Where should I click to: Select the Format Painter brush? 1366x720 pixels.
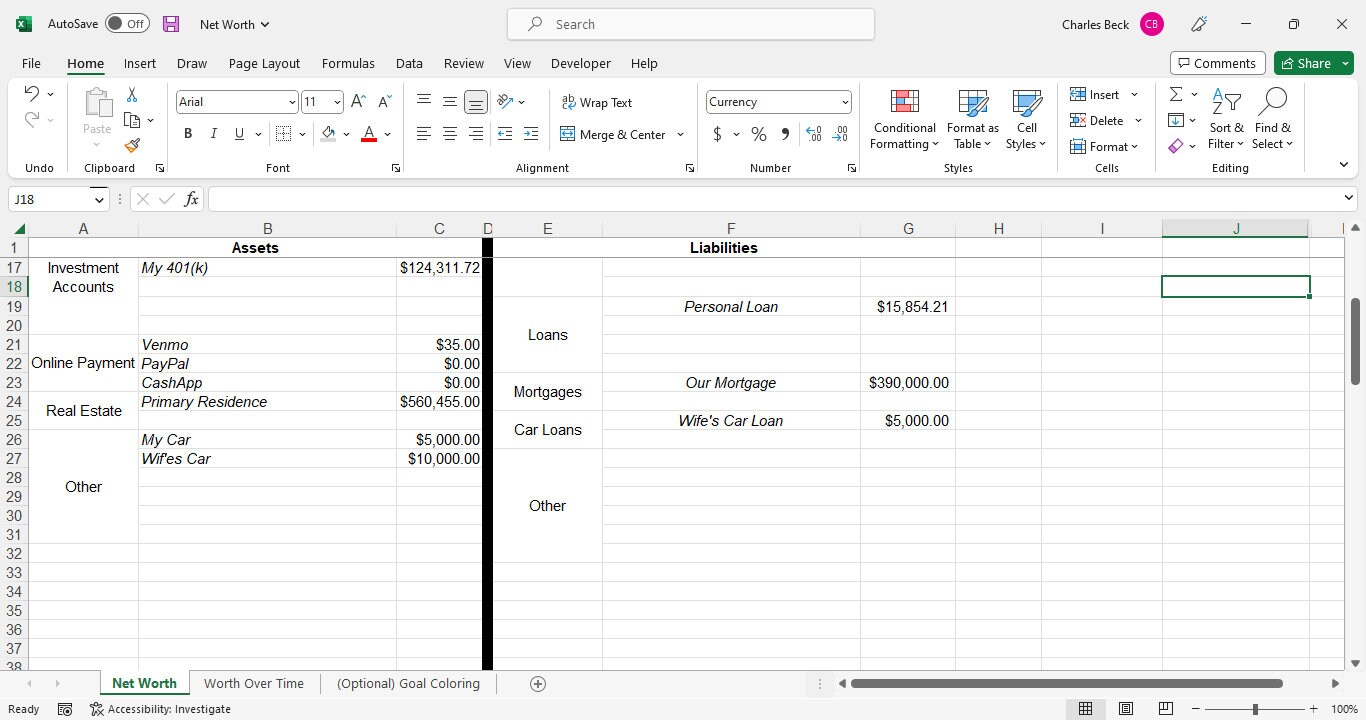132,145
